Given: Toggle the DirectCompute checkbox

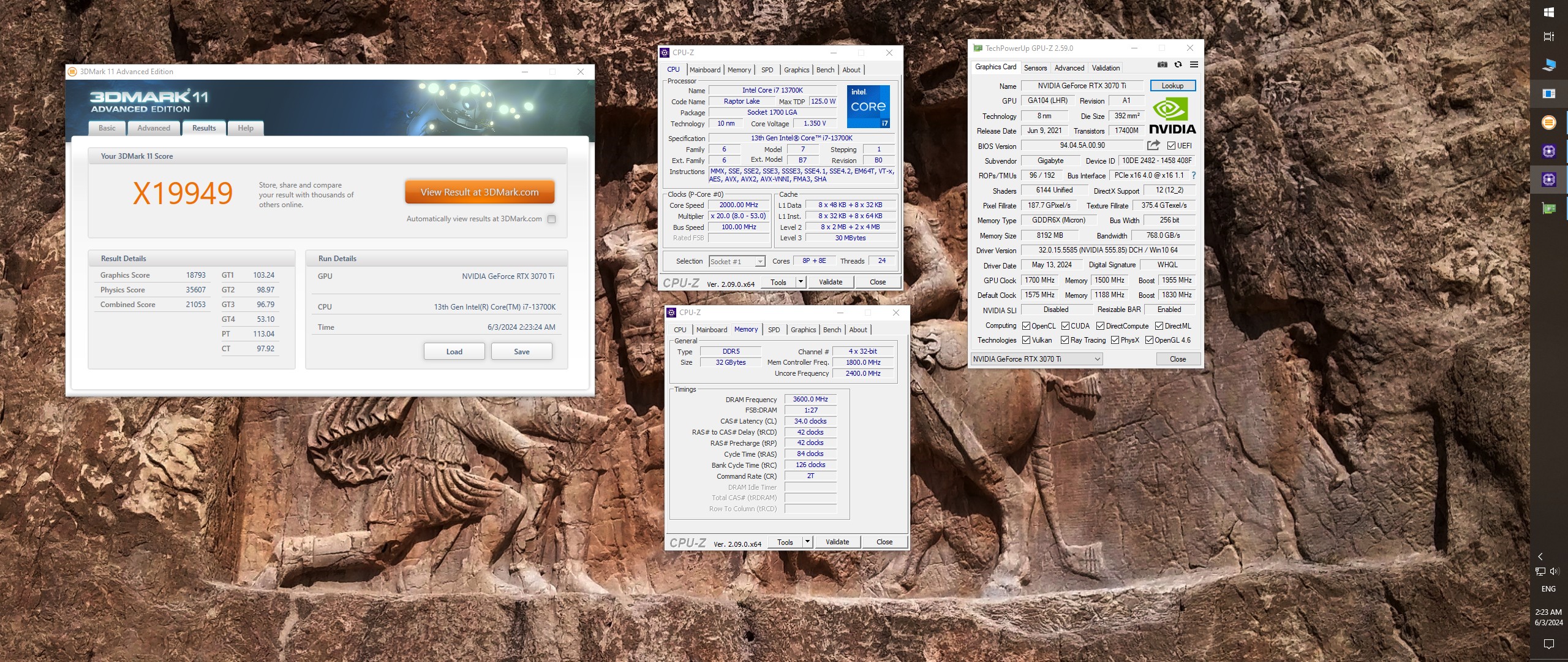Looking at the screenshot, I should (x=1100, y=326).
